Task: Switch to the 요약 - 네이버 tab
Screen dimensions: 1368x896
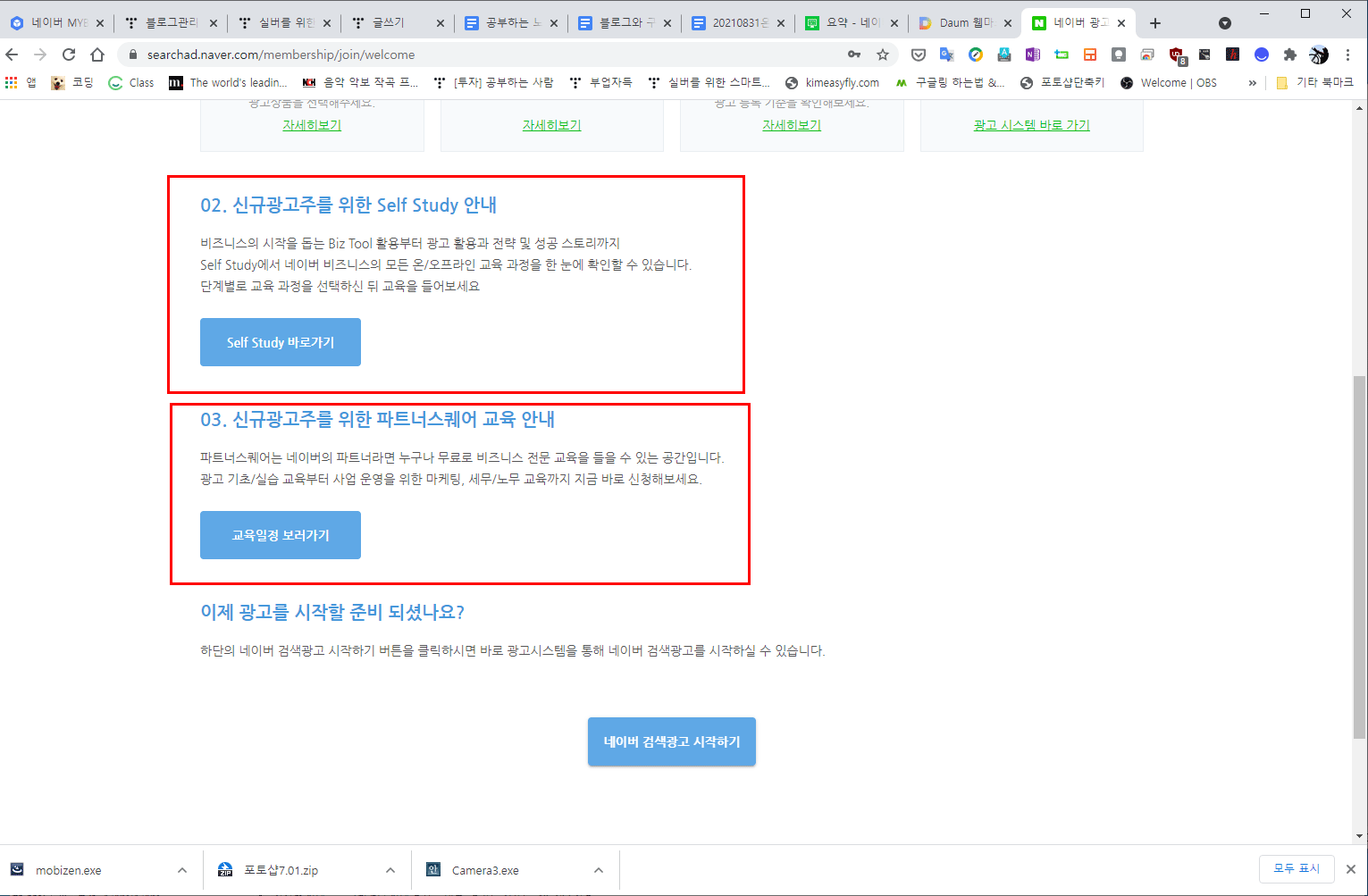Action: 852,23
